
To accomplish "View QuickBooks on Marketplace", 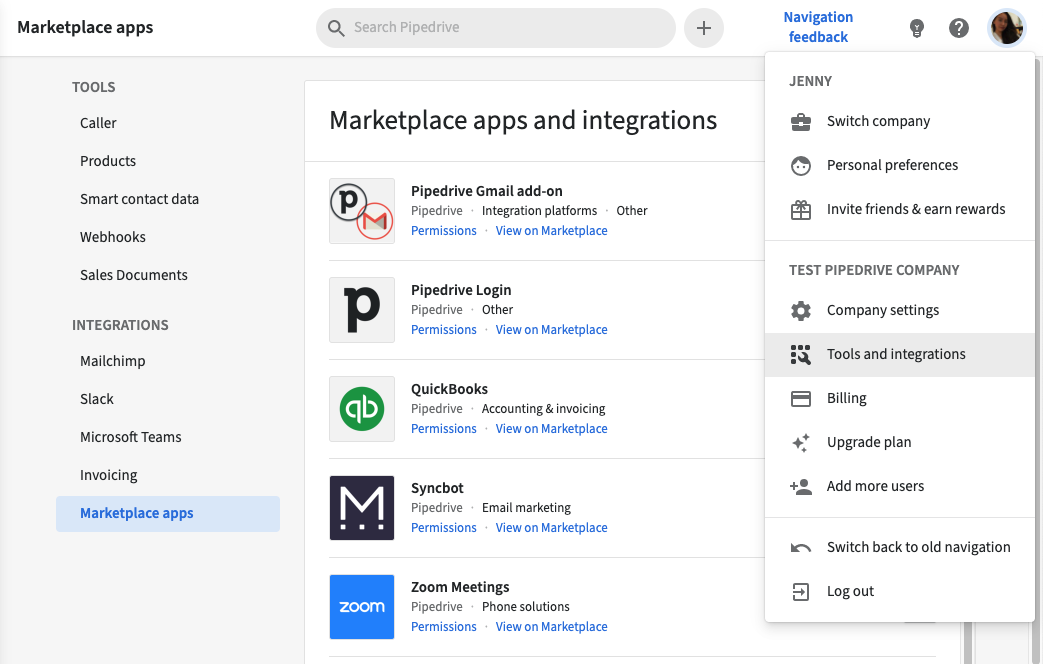I will click(x=551, y=429).
